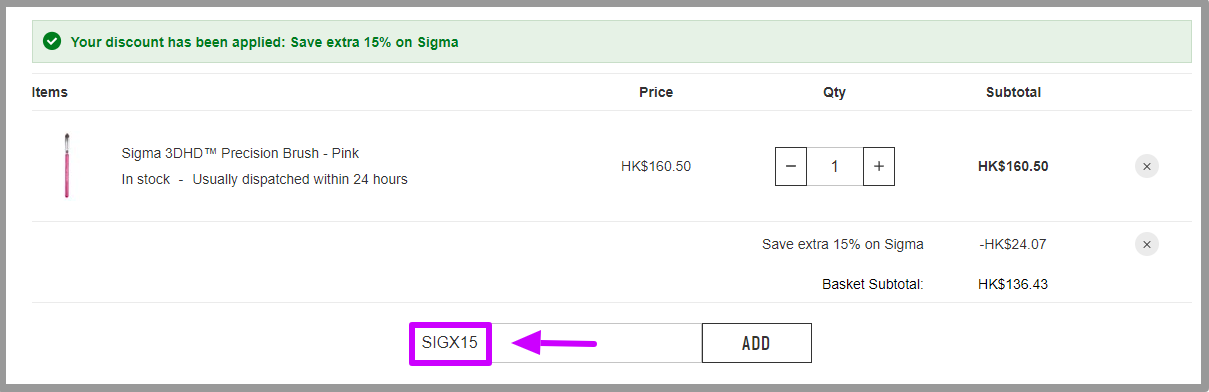Click the Subtotal column header
The width and height of the screenshot is (1209, 392).
(x=1013, y=92)
